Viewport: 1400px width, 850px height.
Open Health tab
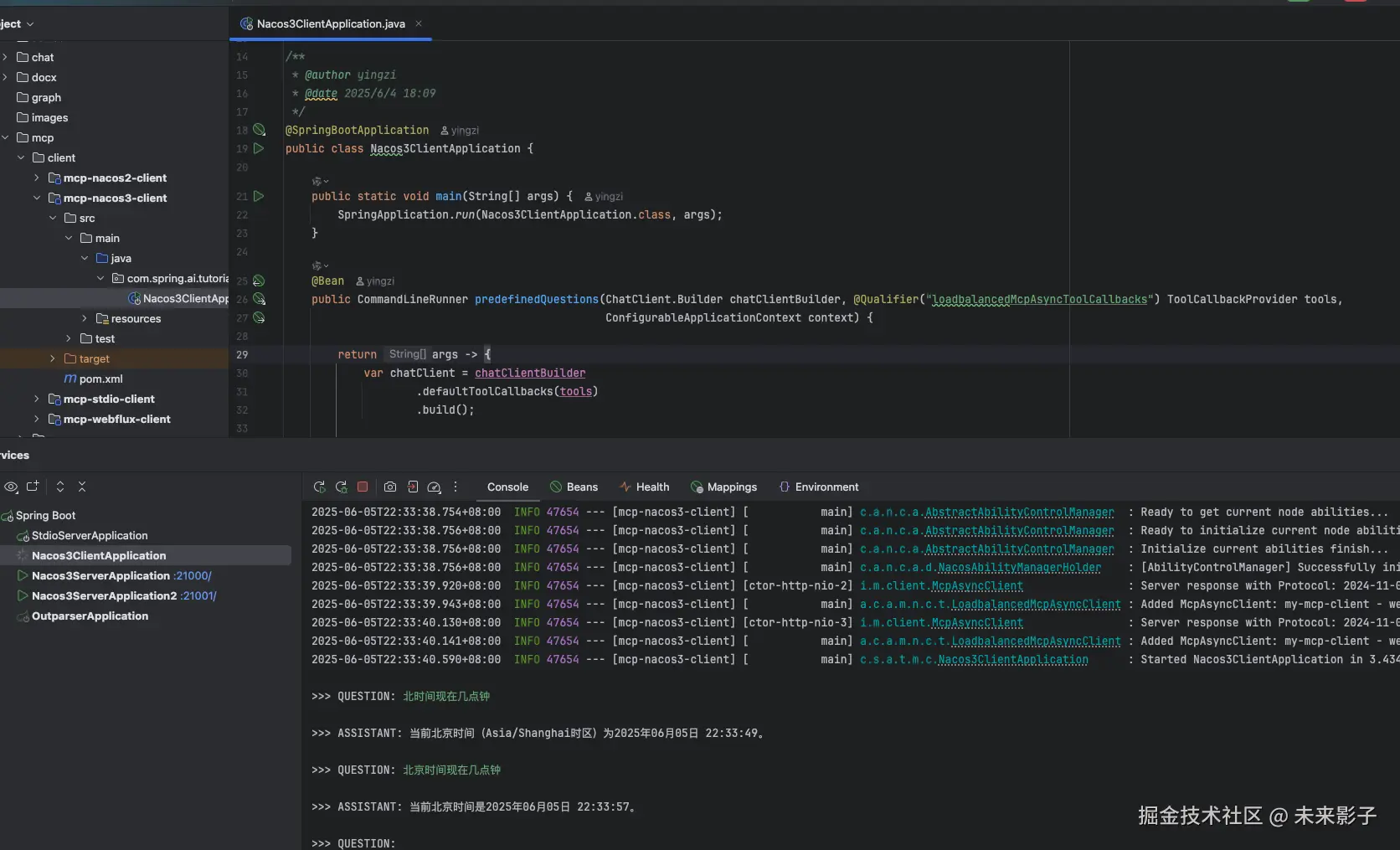click(x=644, y=487)
